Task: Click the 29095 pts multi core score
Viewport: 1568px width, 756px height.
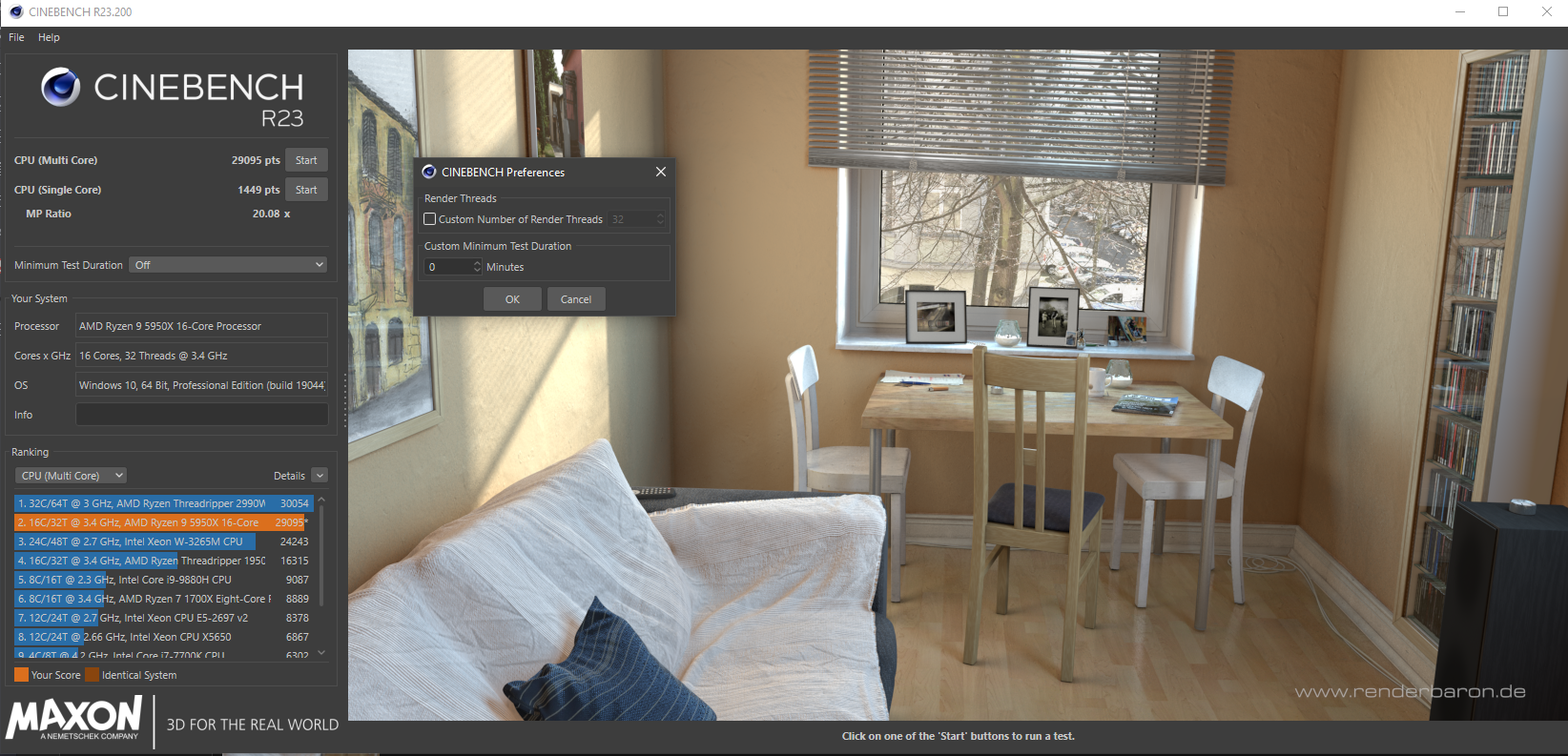Action: tap(256, 160)
